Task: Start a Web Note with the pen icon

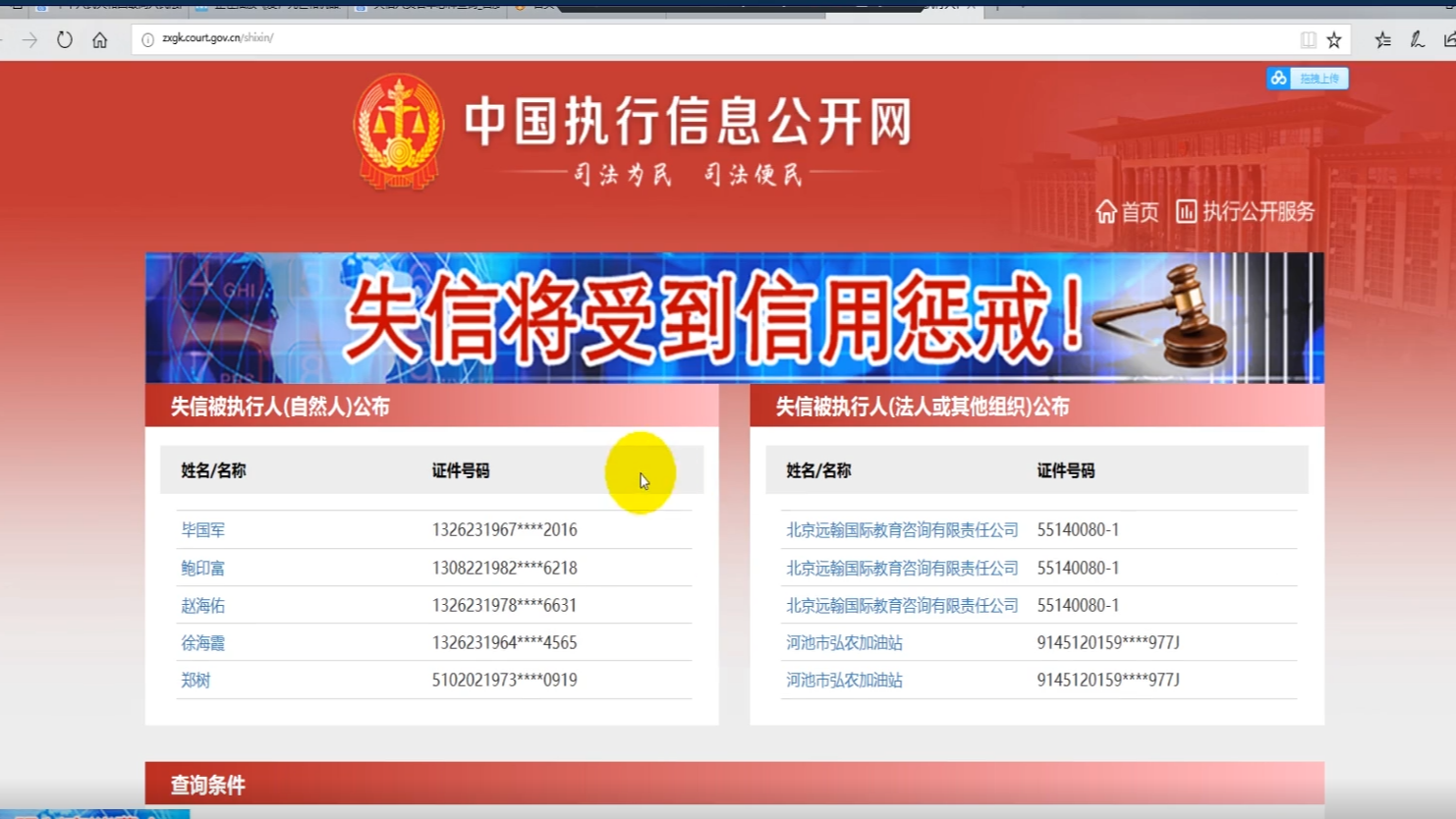Action: [x=1416, y=40]
